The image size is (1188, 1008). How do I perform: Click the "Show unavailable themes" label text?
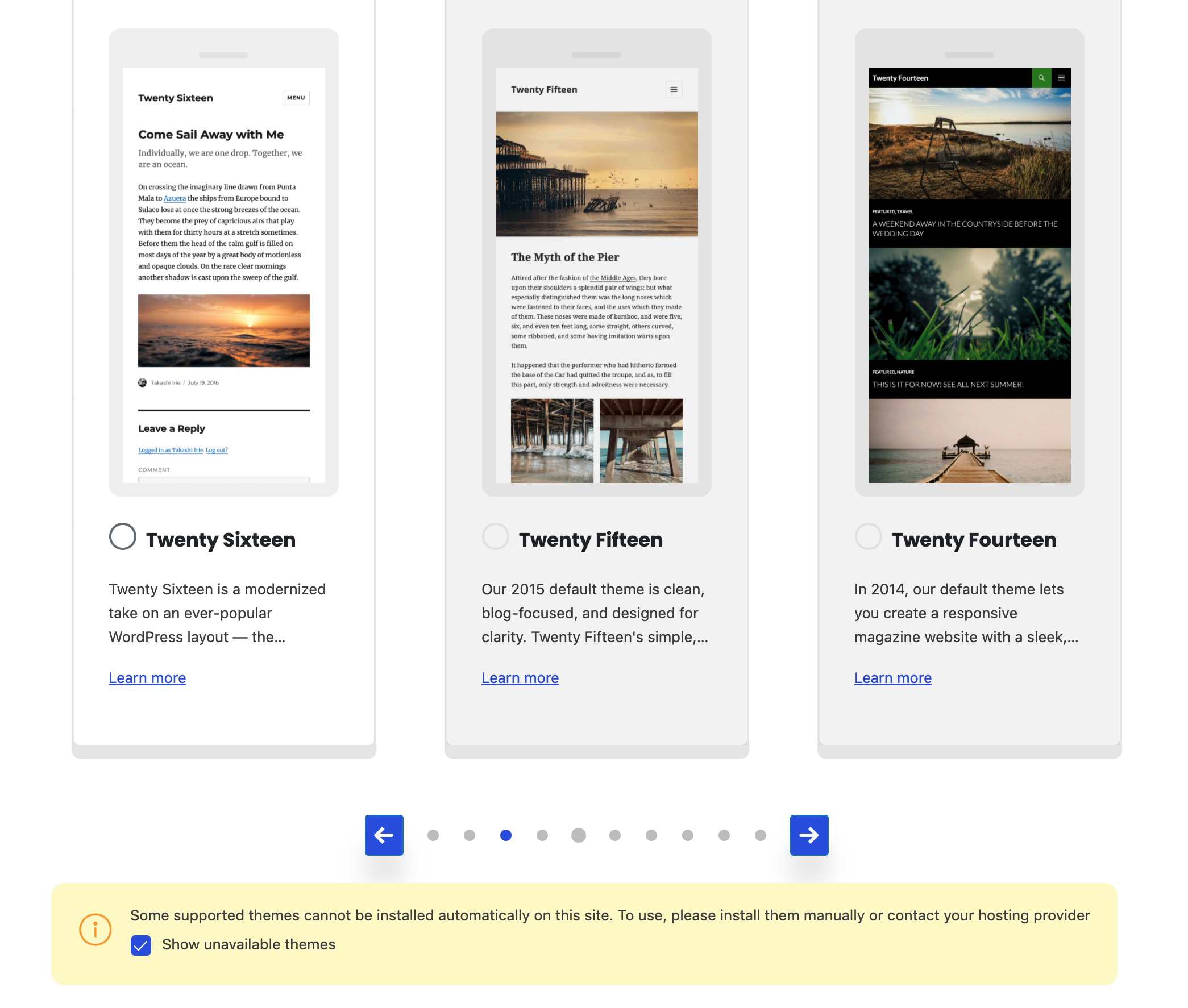(249, 944)
